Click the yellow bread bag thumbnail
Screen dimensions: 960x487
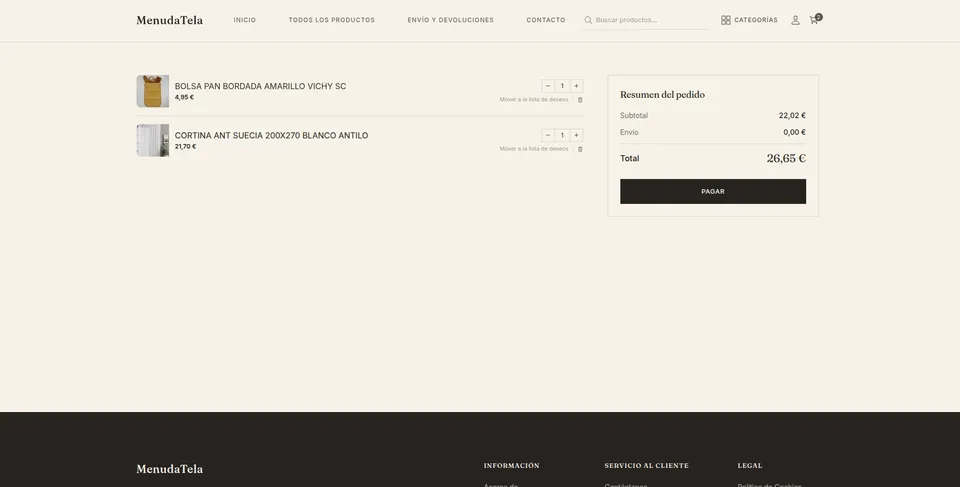click(x=152, y=91)
